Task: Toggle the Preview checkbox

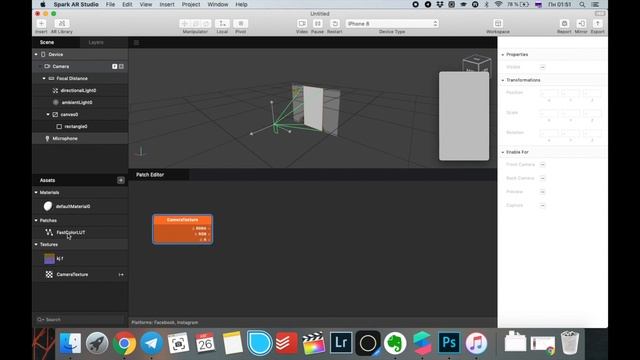Action: pyautogui.click(x=542, y=192)
